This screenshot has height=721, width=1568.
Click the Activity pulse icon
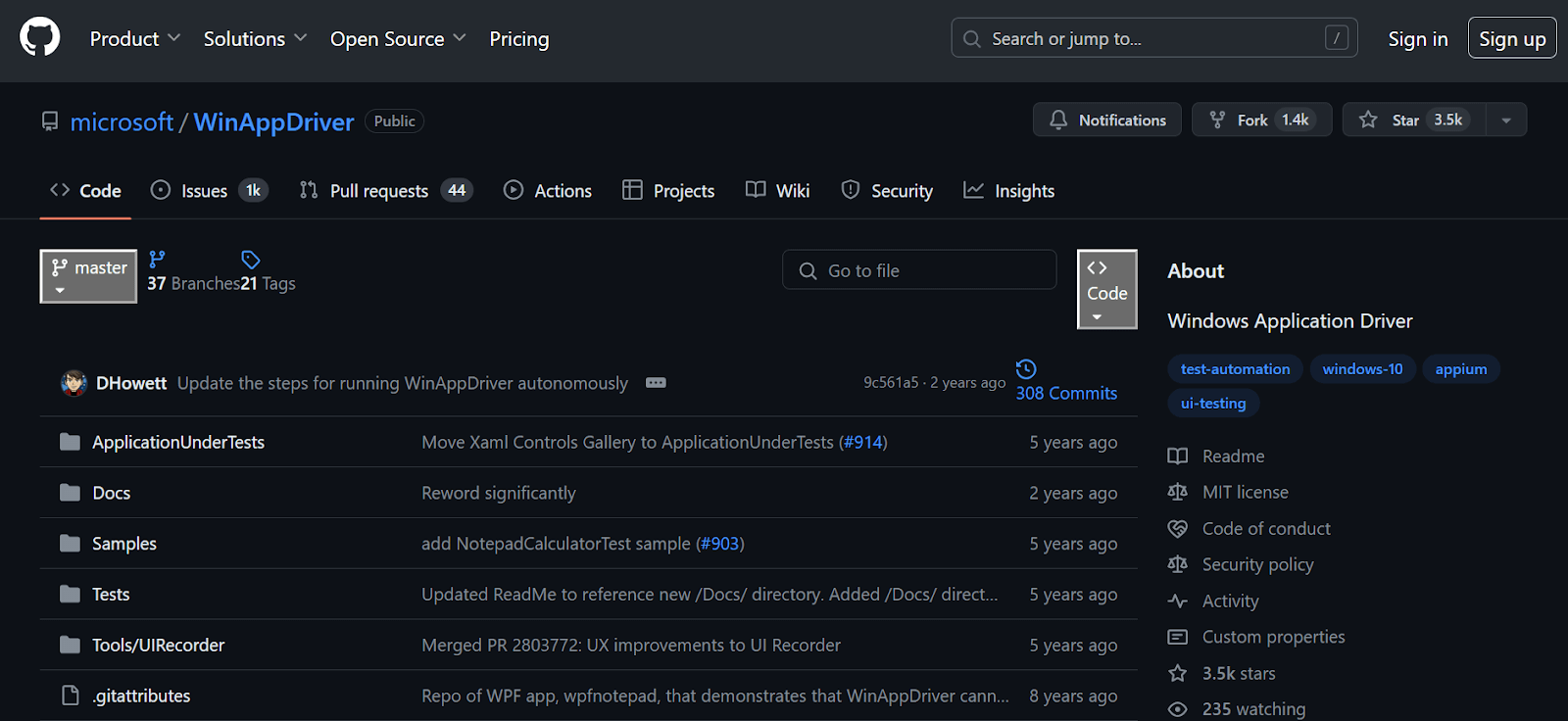tap(1178, 601)
